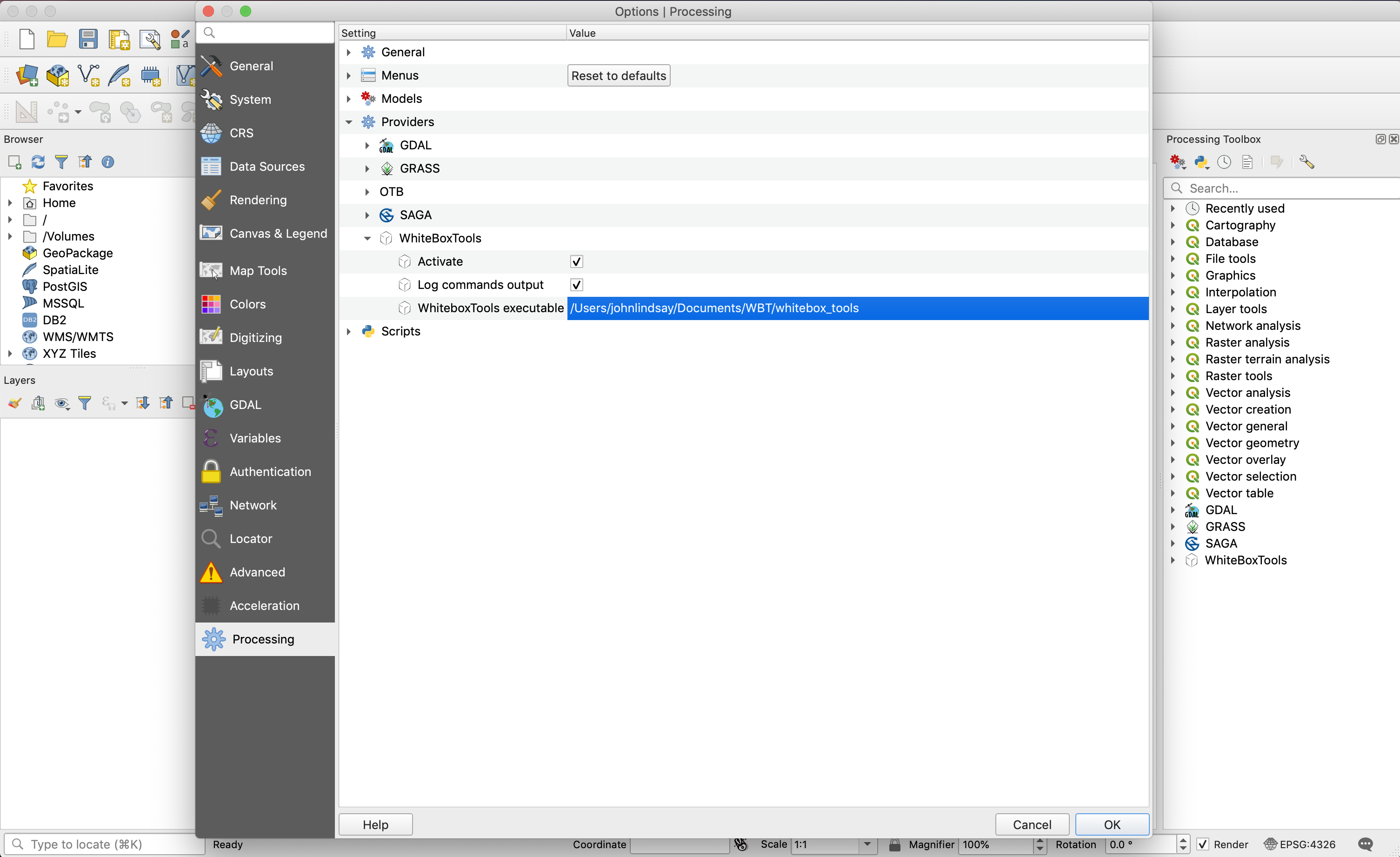The height and width of the screenshot is (857, 1400).
Task: Click the Rendering settings icon
Action: coord(211,199)
